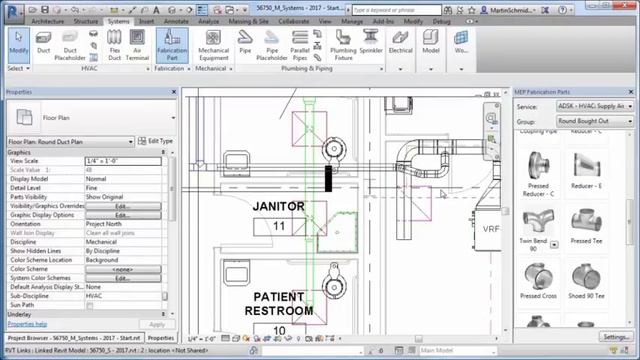This screenshot has height=360, width=640.
Task: Click the Edit Type button
Action: click(156, 141)
